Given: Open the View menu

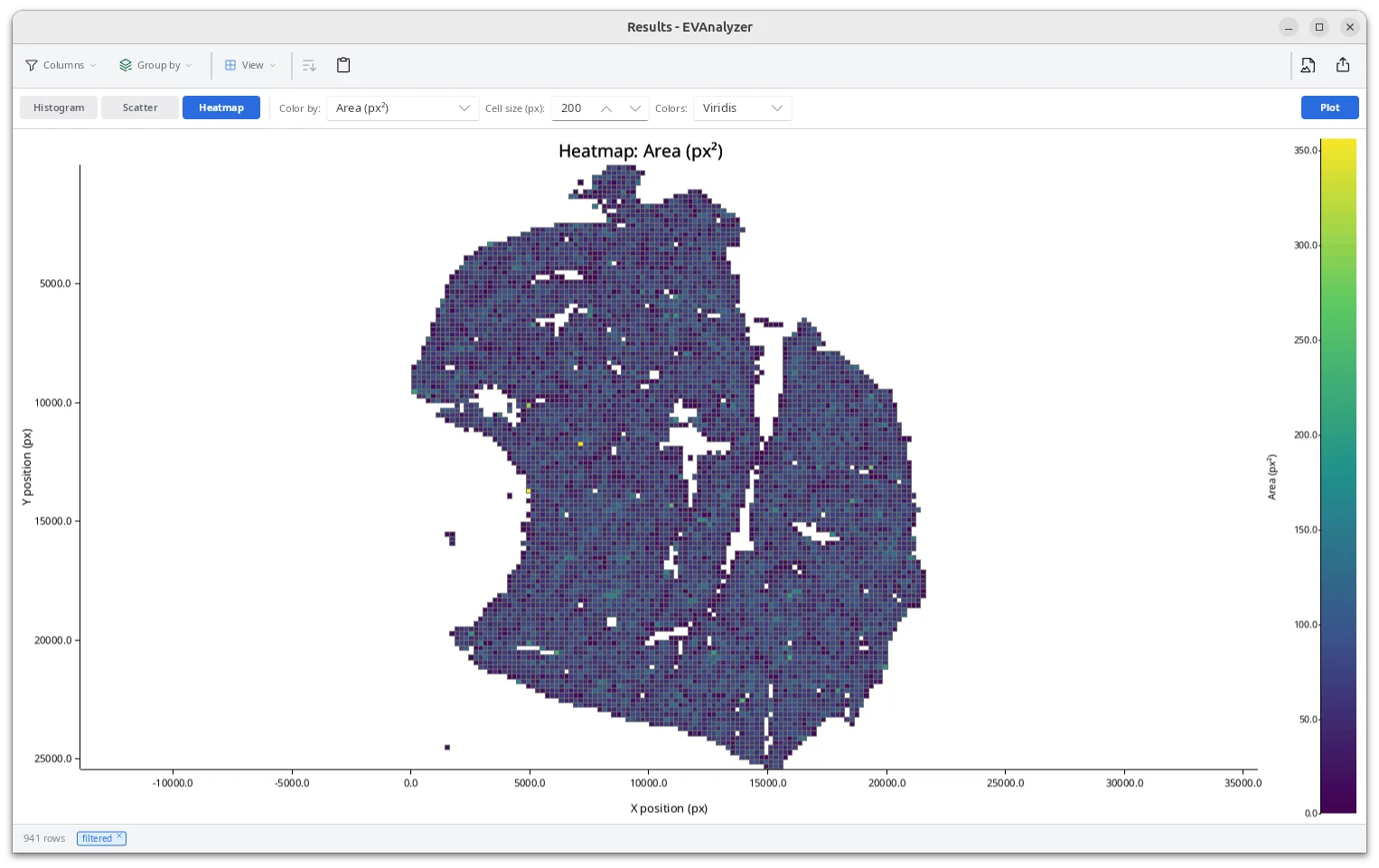Looking at the screenshot, I should 250,65.
